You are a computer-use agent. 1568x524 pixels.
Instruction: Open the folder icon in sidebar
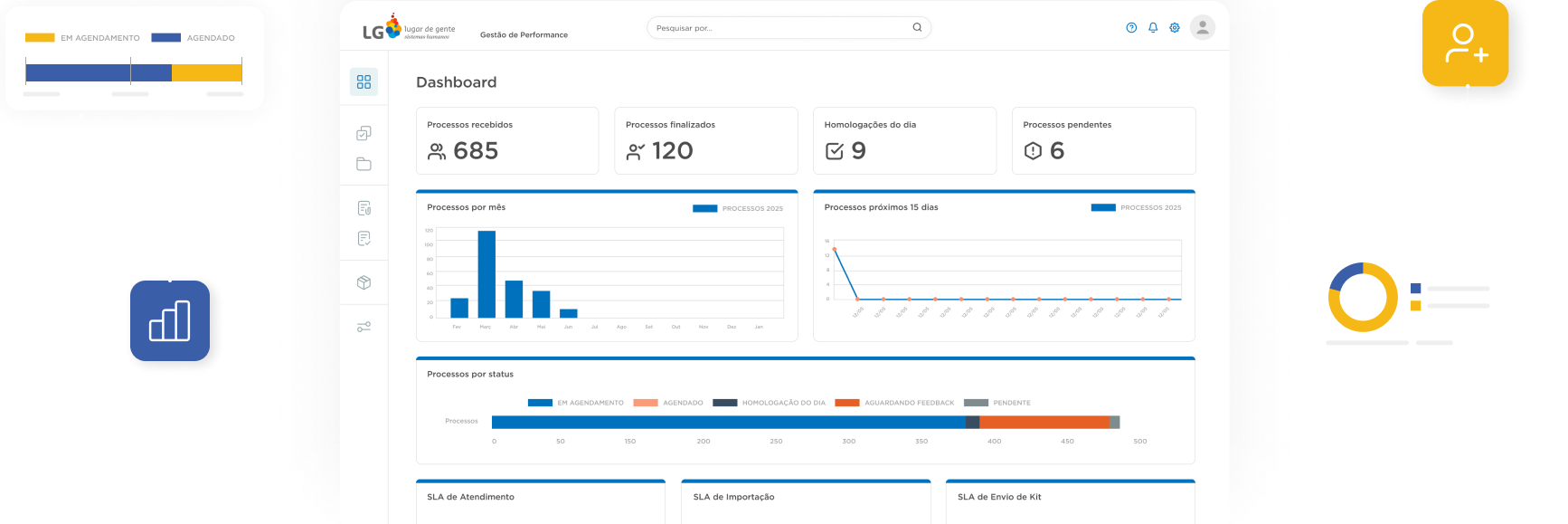point(364,164)
